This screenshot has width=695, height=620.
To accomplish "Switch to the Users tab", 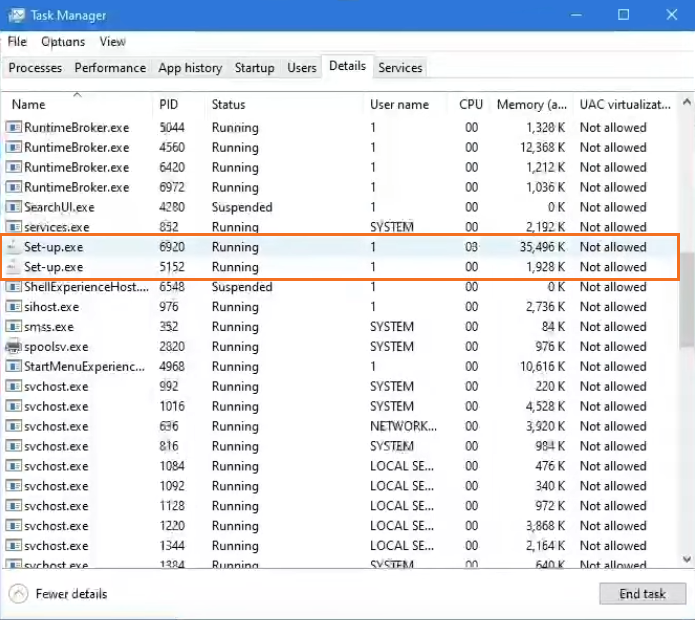I will [x=302, y=68].
